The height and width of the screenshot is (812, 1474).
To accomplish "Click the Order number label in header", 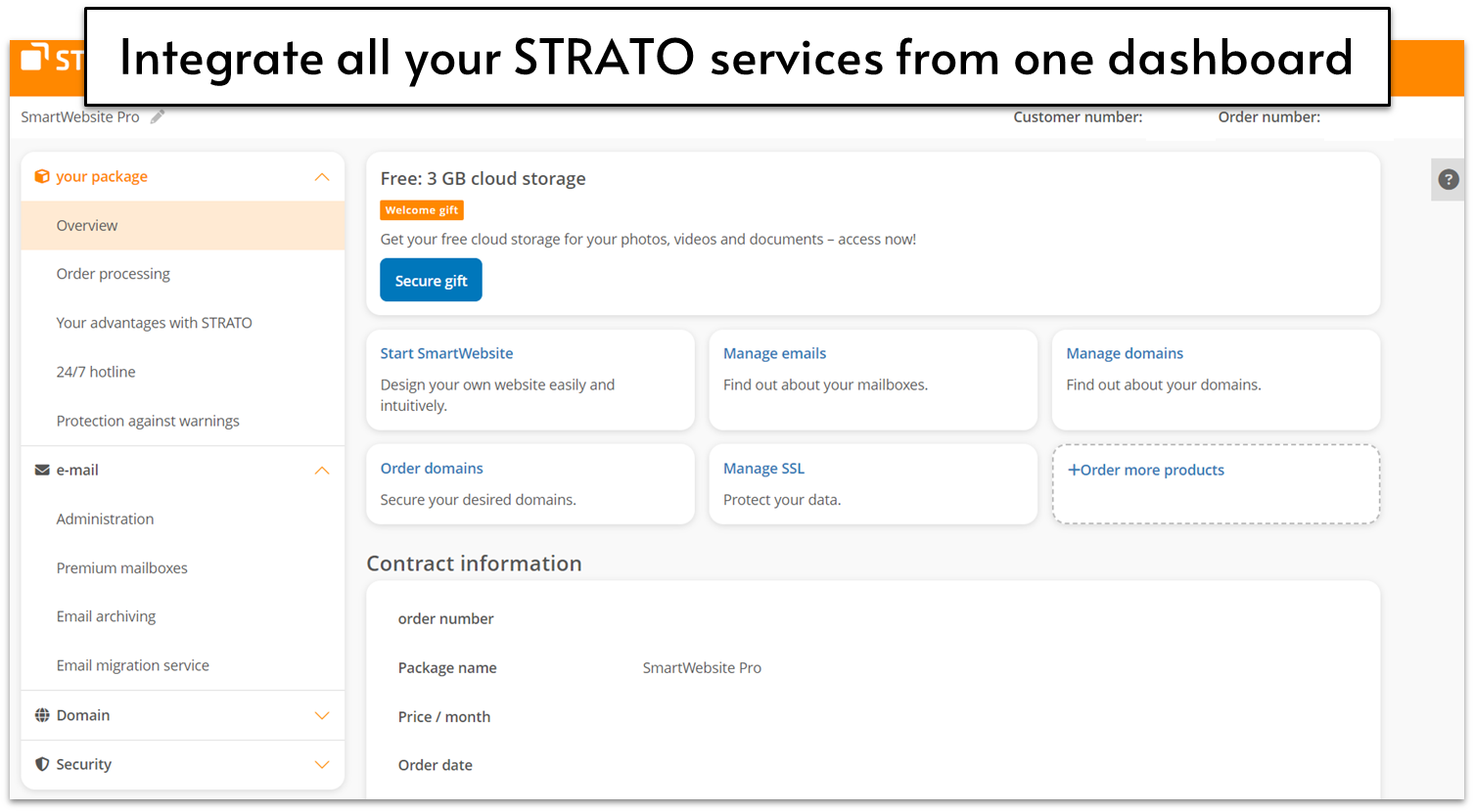I will (1268, 116).
